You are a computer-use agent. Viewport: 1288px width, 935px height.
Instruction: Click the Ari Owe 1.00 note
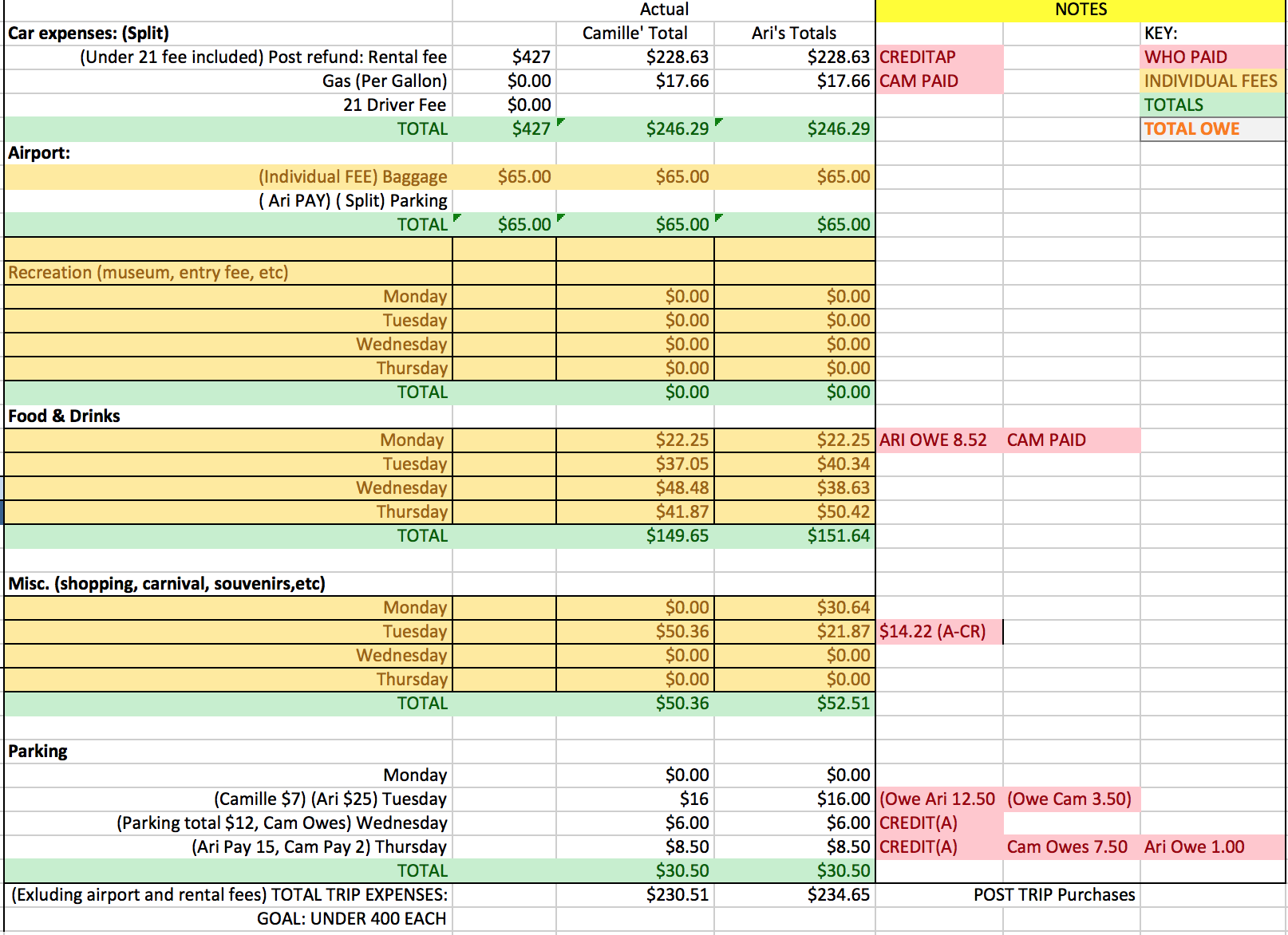point(1213,847)
